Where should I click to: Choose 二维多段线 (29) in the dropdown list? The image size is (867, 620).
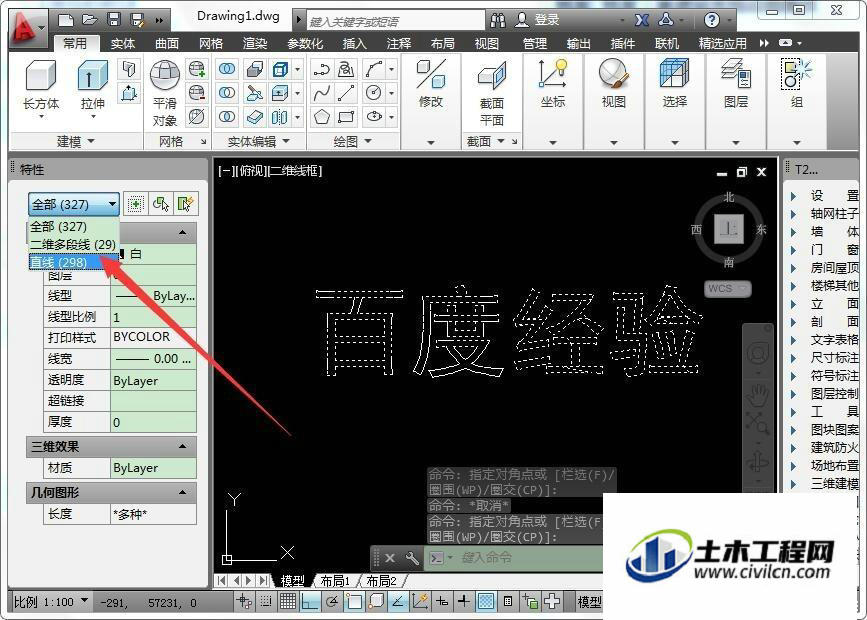pos(74,244)
